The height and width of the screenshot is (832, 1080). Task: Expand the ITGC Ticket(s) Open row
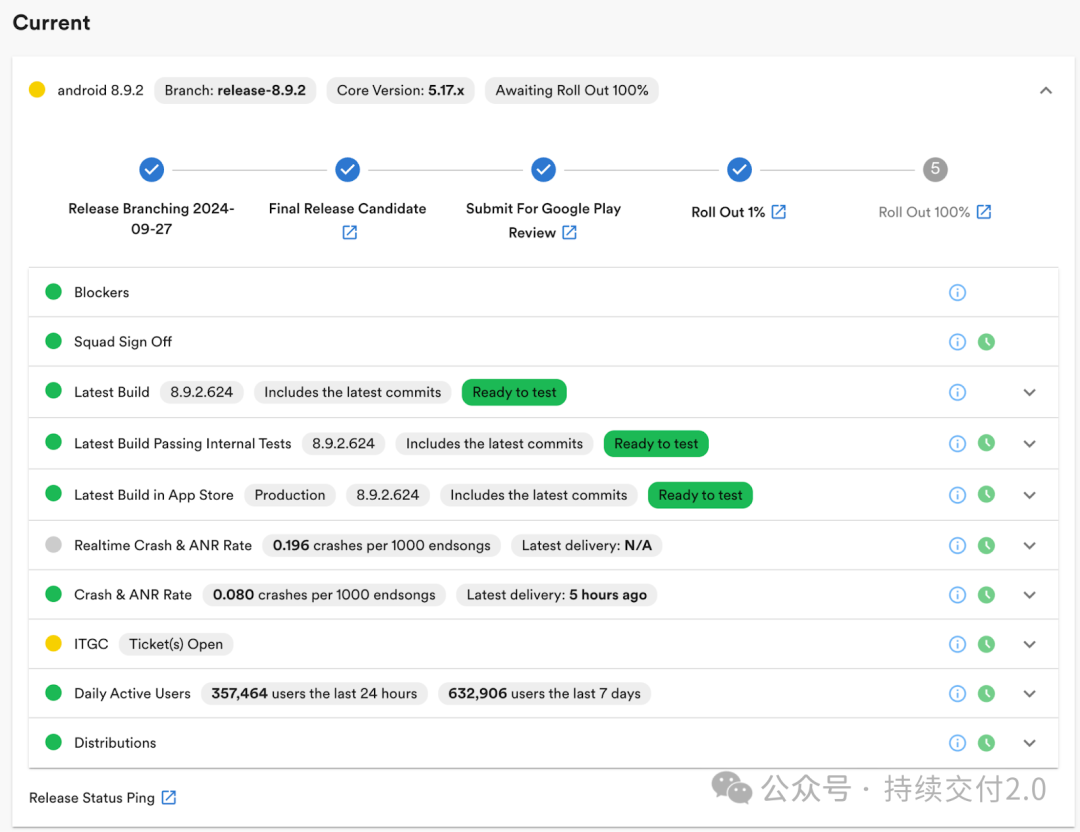click(x=1030, y=645)
